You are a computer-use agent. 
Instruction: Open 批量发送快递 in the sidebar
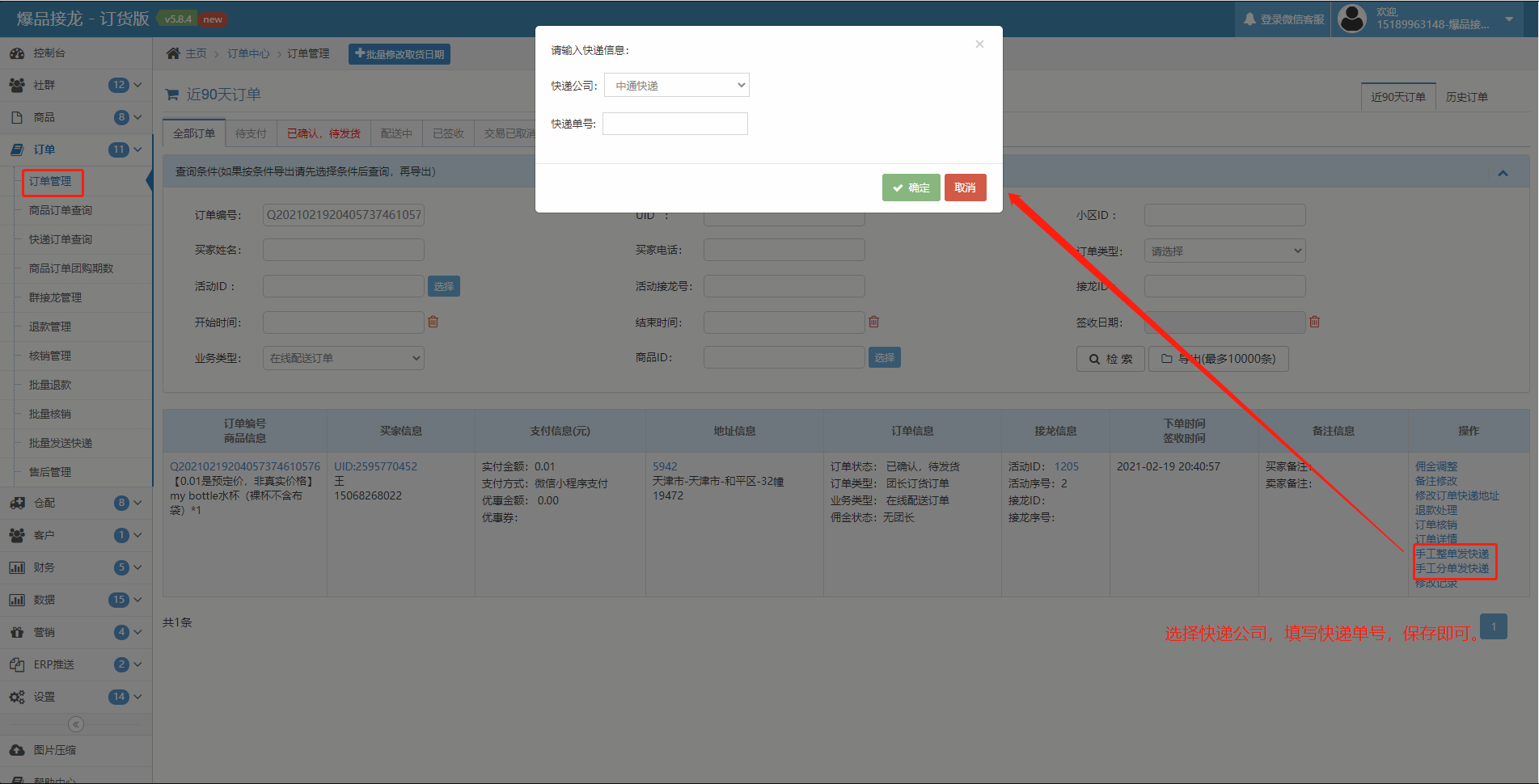tap(61, 443)
